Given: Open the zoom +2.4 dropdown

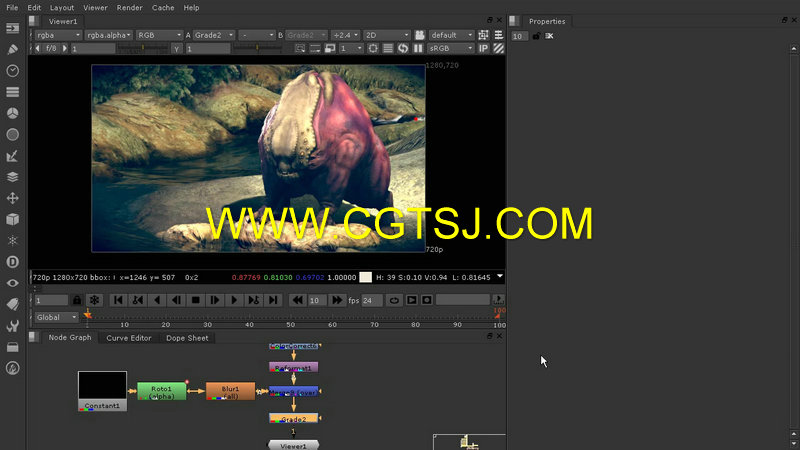Looking at the screenshot, I should pos(345,35).
